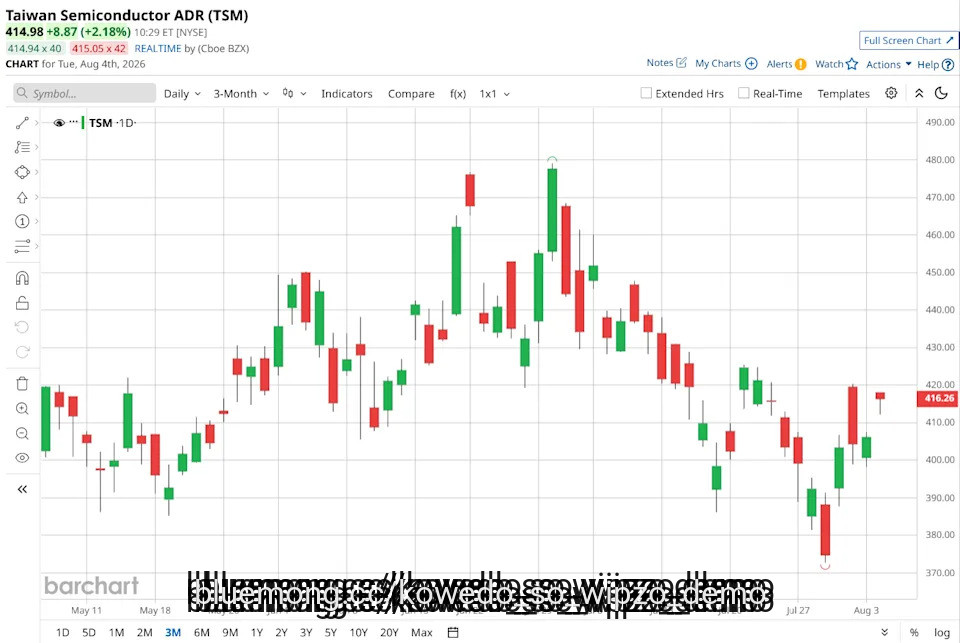The height and width of the screenshot is (643, 960).
Task: Open the Fibonacci tools icon
Action: point(22,147)
